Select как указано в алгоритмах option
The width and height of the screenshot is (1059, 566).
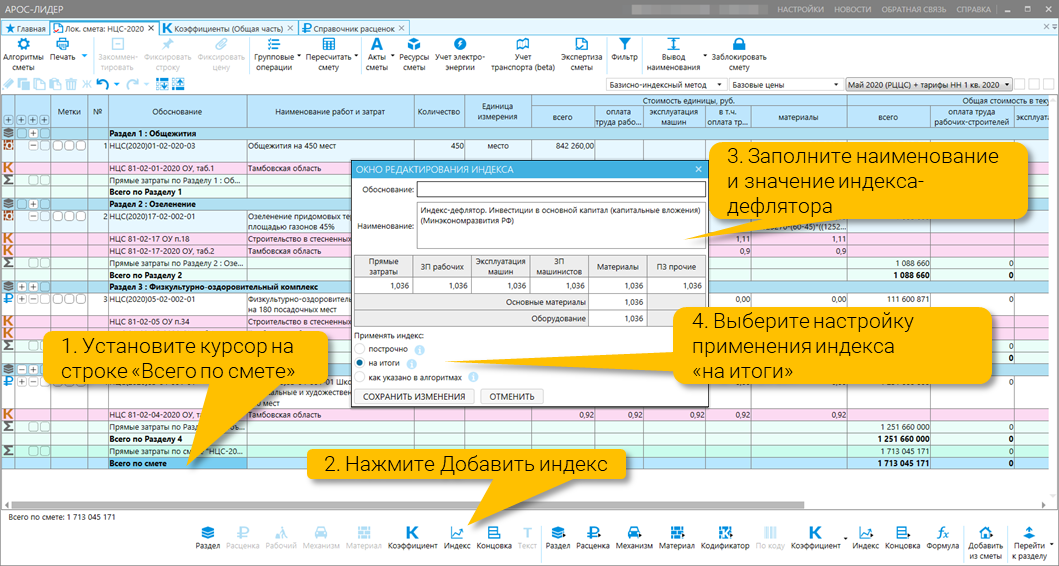tap(360, 377)
